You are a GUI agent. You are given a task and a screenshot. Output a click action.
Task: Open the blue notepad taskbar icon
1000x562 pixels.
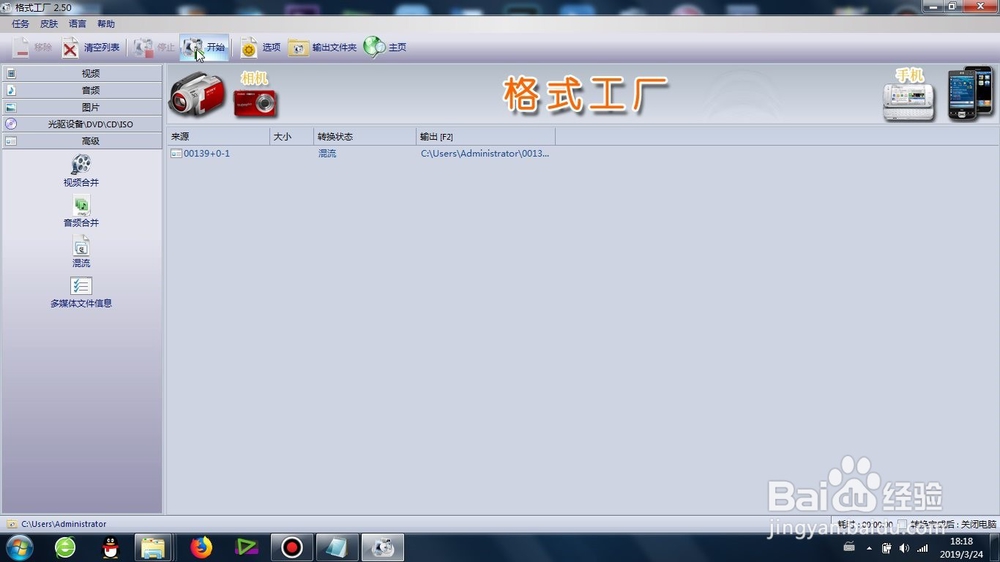(x=336, y=547)
